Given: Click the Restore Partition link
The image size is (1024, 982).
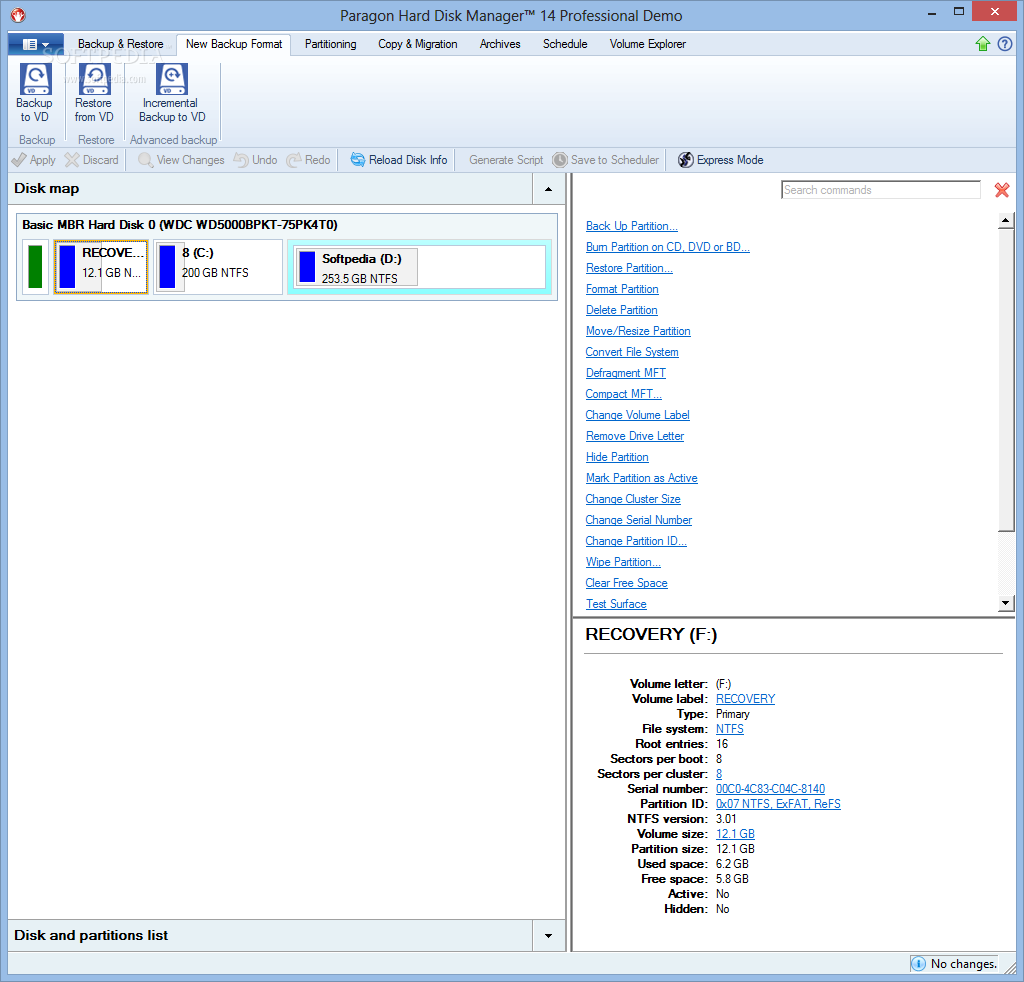Looking at the screenshot, I should tap(629, 268).
